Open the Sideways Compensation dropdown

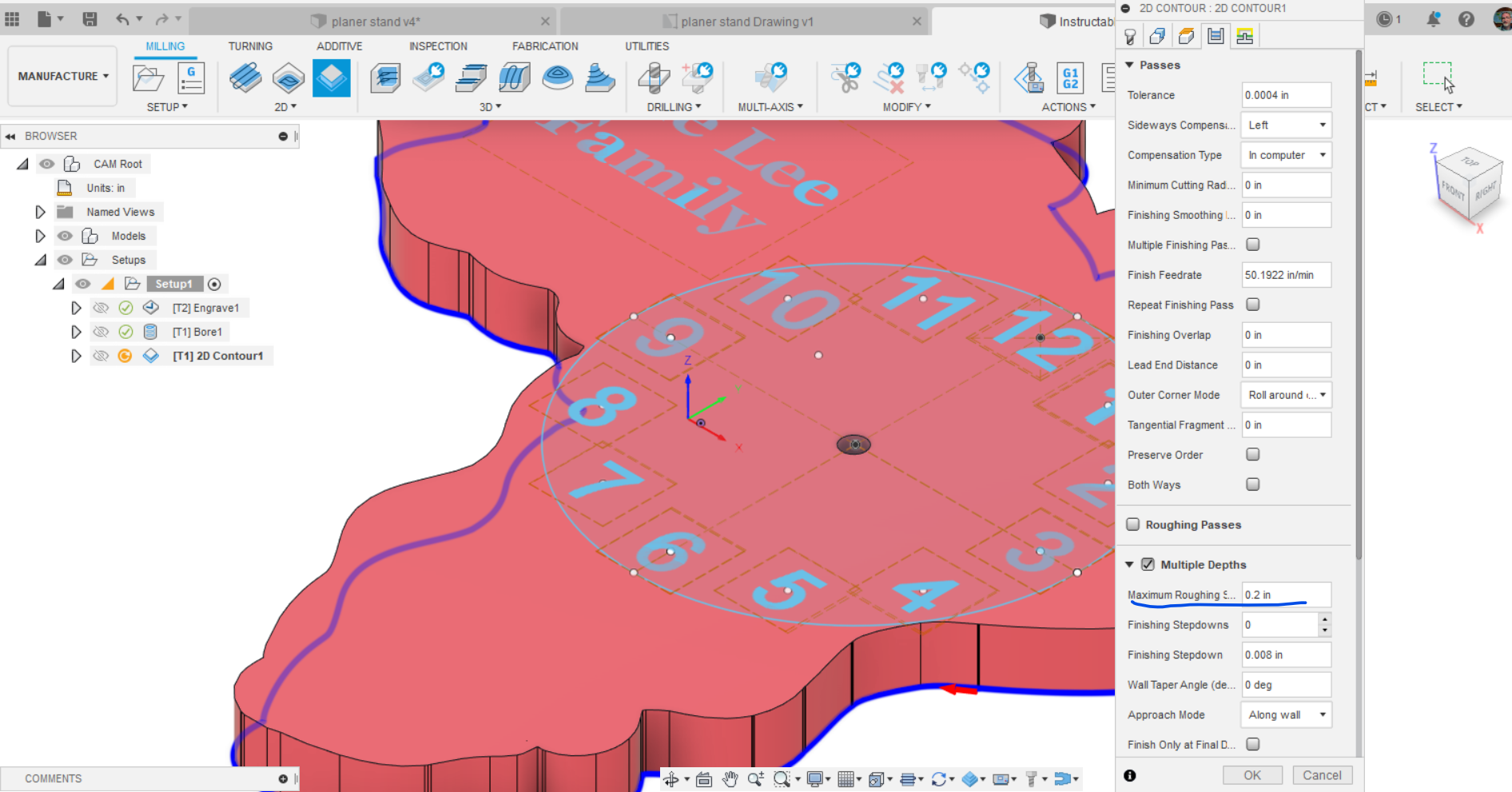(1286, 125)
